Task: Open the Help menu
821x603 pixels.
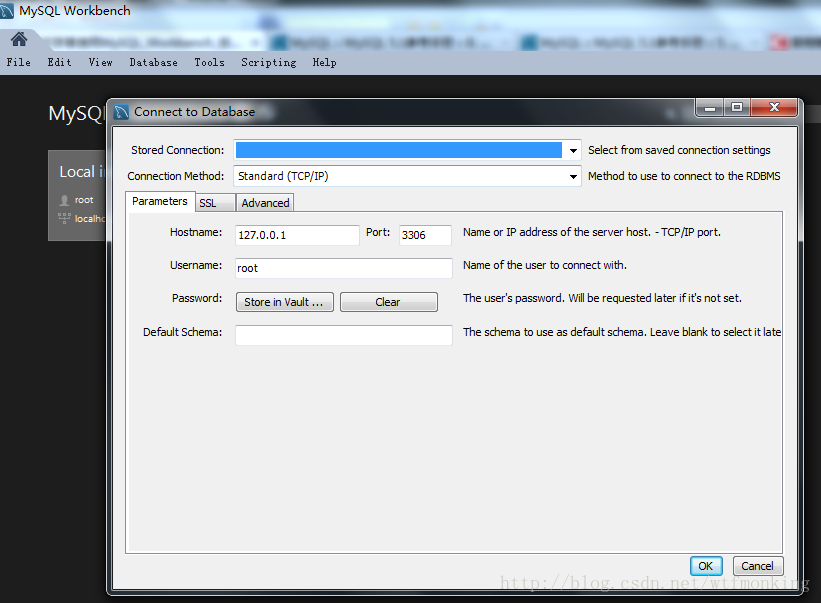Action: (325, 62)
